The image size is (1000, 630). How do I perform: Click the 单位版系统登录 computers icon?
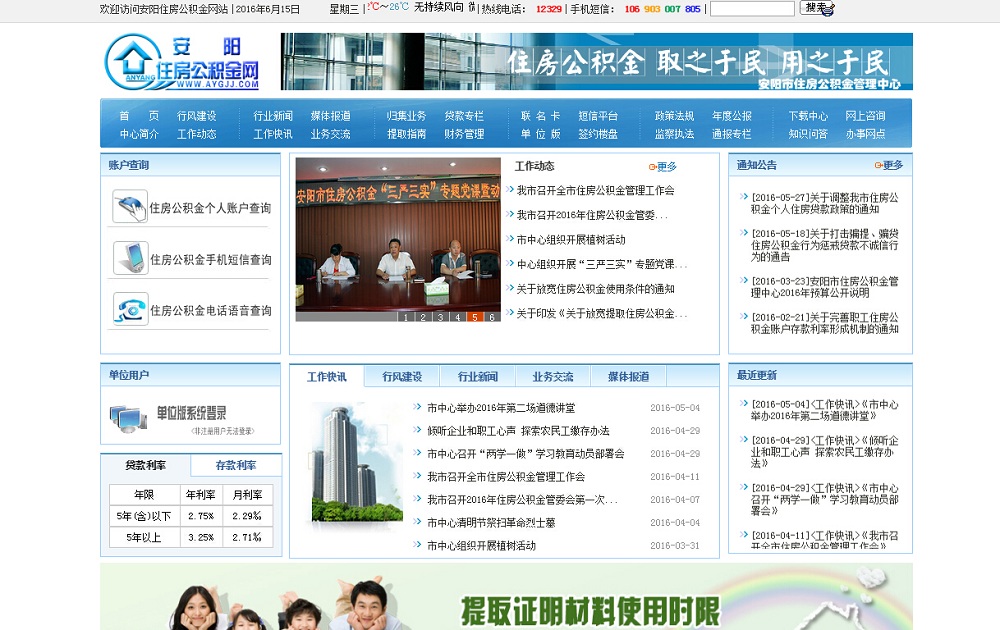click(128, 418)
